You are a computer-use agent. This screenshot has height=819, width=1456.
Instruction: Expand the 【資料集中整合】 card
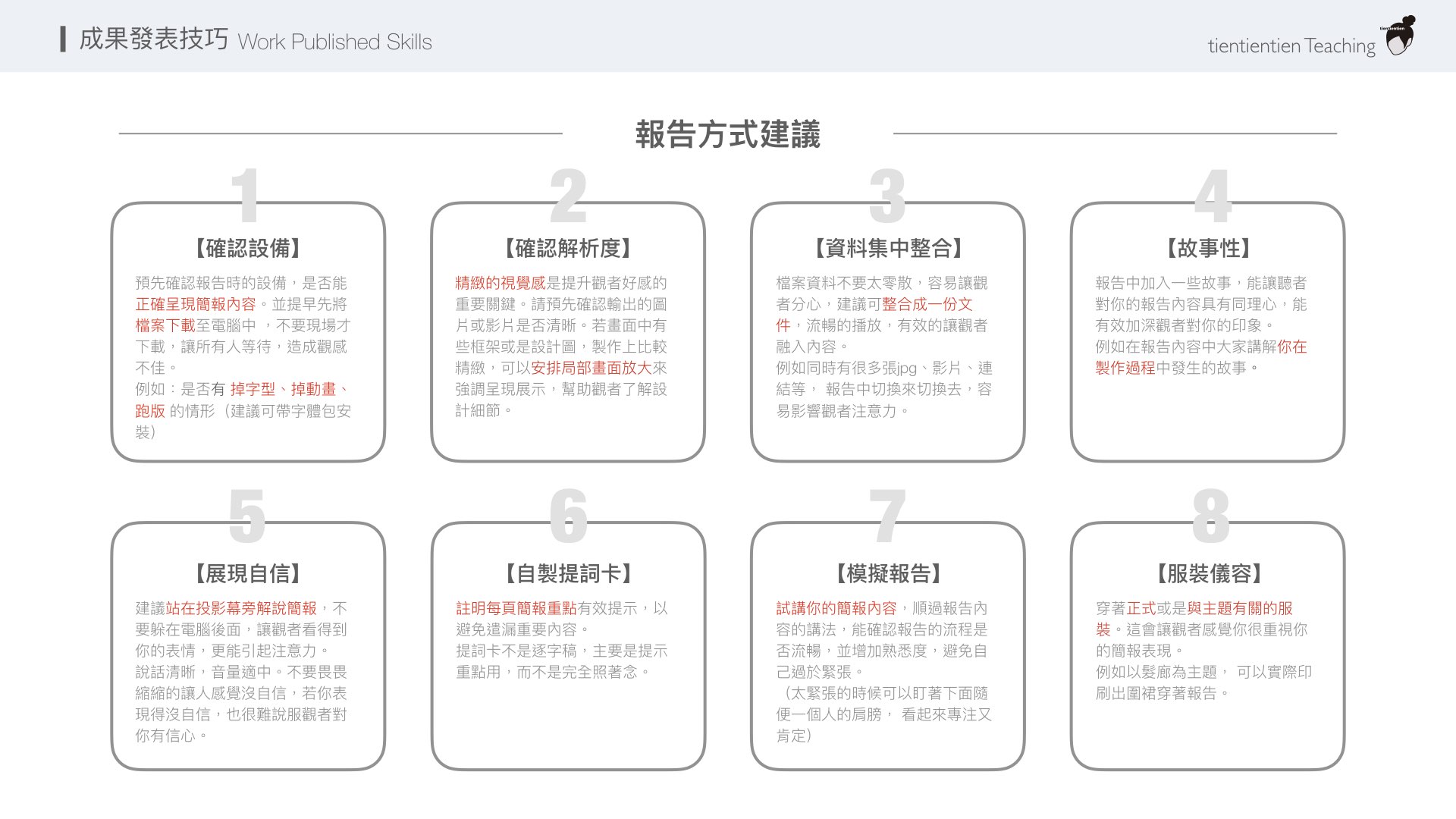point(887,247)
